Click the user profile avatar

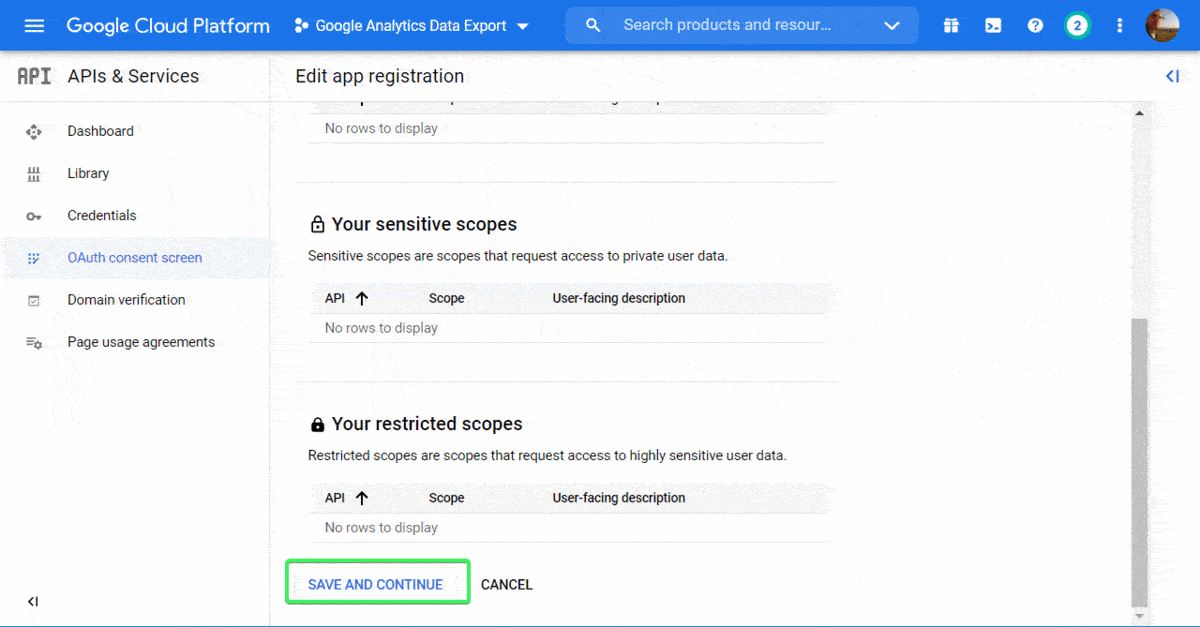click(1163, 25)
